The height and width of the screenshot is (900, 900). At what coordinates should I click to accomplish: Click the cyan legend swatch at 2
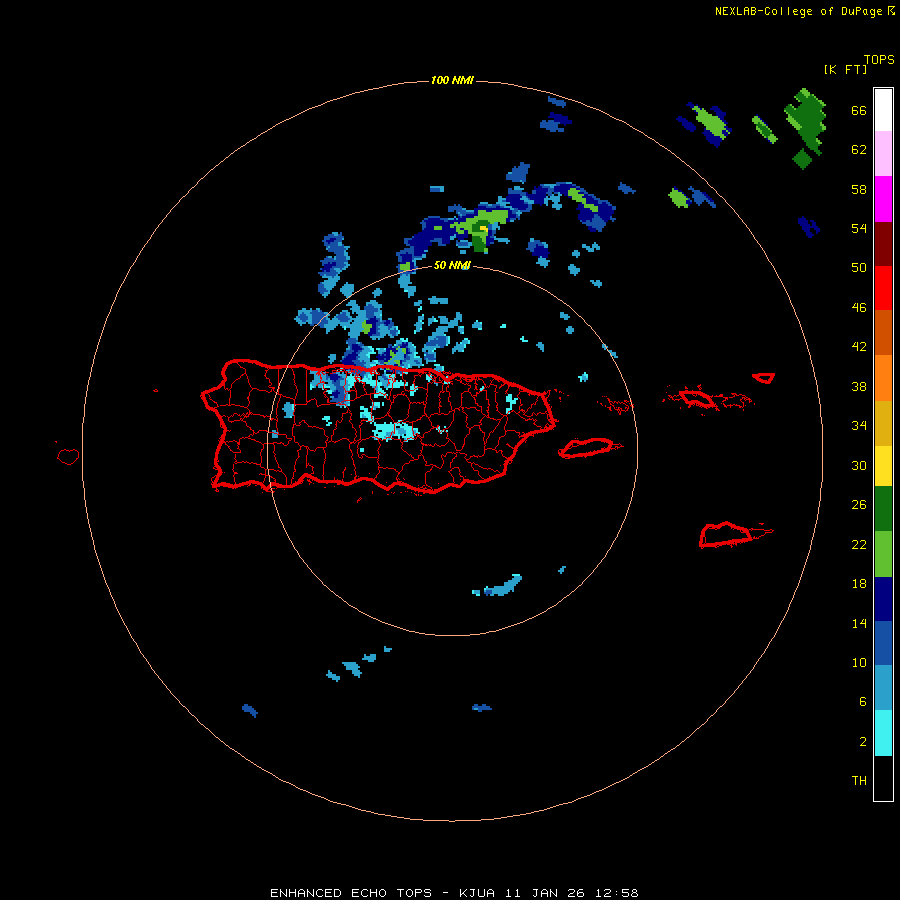point(883,733)
